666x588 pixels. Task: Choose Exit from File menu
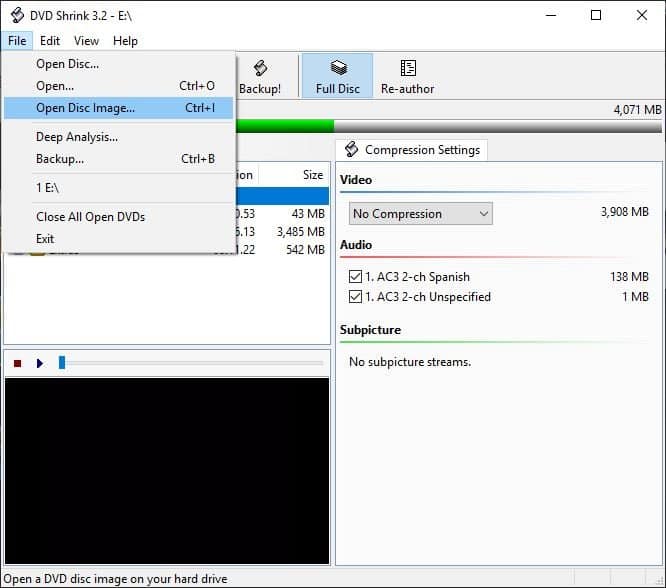pos(119,239)
